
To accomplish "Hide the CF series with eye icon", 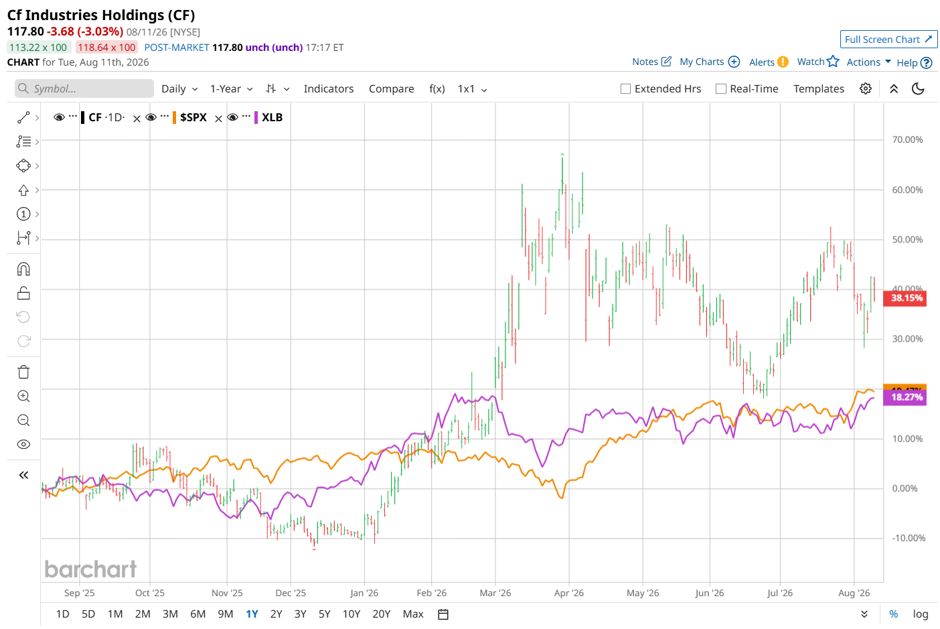I will pyautogui.click(x=59, y=117).
